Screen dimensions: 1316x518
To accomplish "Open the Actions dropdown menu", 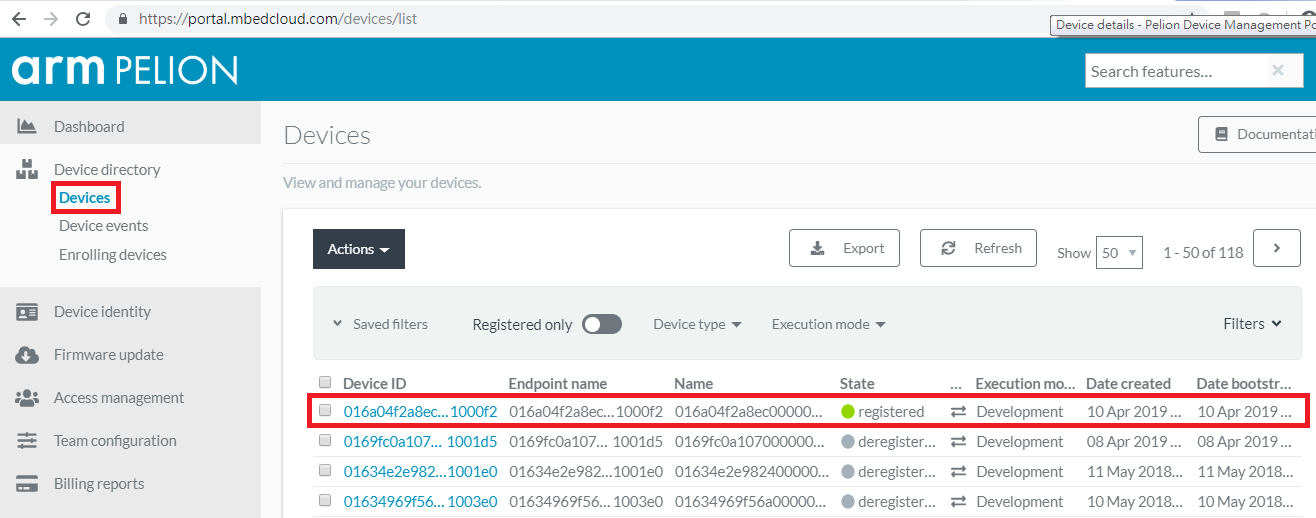I will 358,249.
